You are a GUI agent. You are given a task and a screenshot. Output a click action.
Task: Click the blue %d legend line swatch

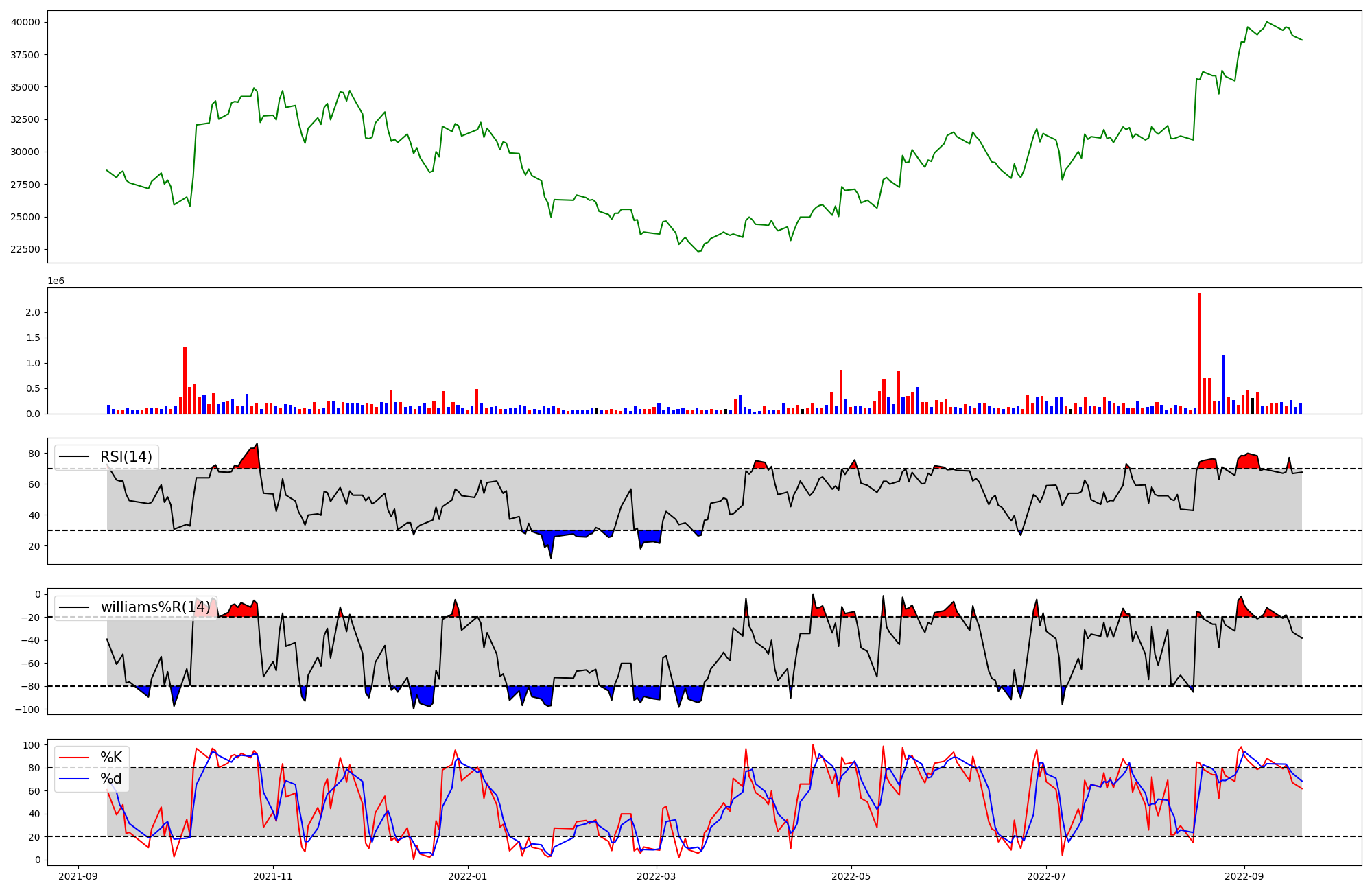(x=74, y=779)
